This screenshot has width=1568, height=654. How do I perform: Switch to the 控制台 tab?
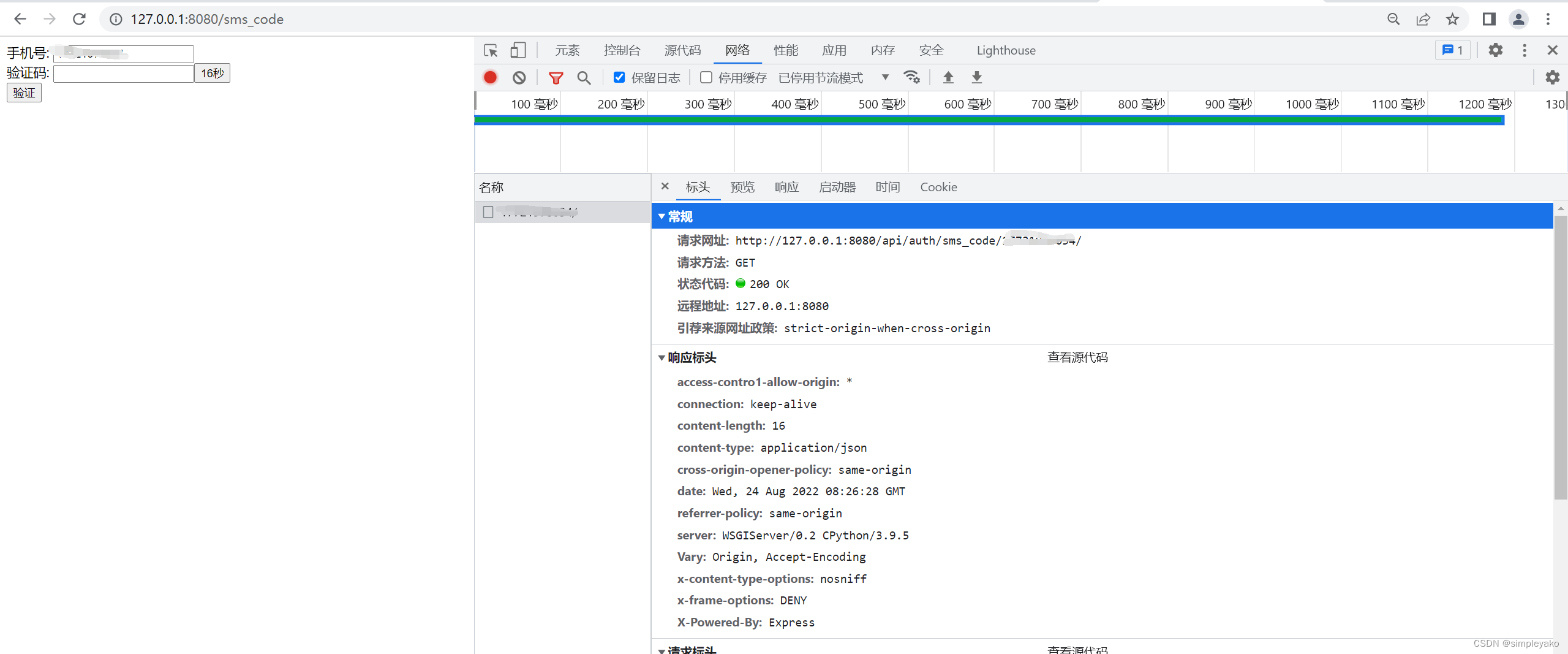pos(622,50)
